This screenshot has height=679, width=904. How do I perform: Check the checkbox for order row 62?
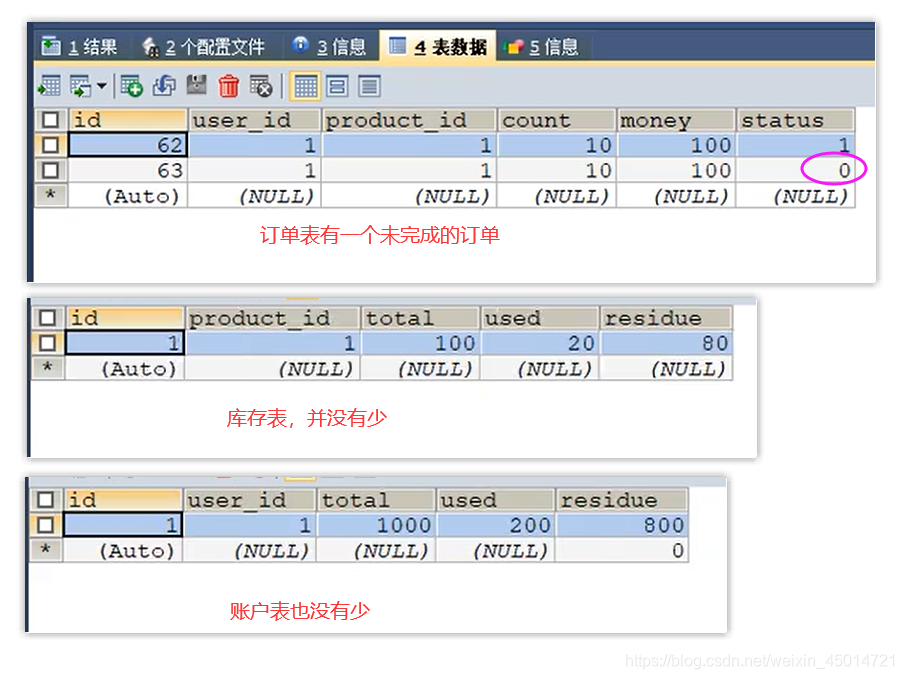tap(51, 145)
